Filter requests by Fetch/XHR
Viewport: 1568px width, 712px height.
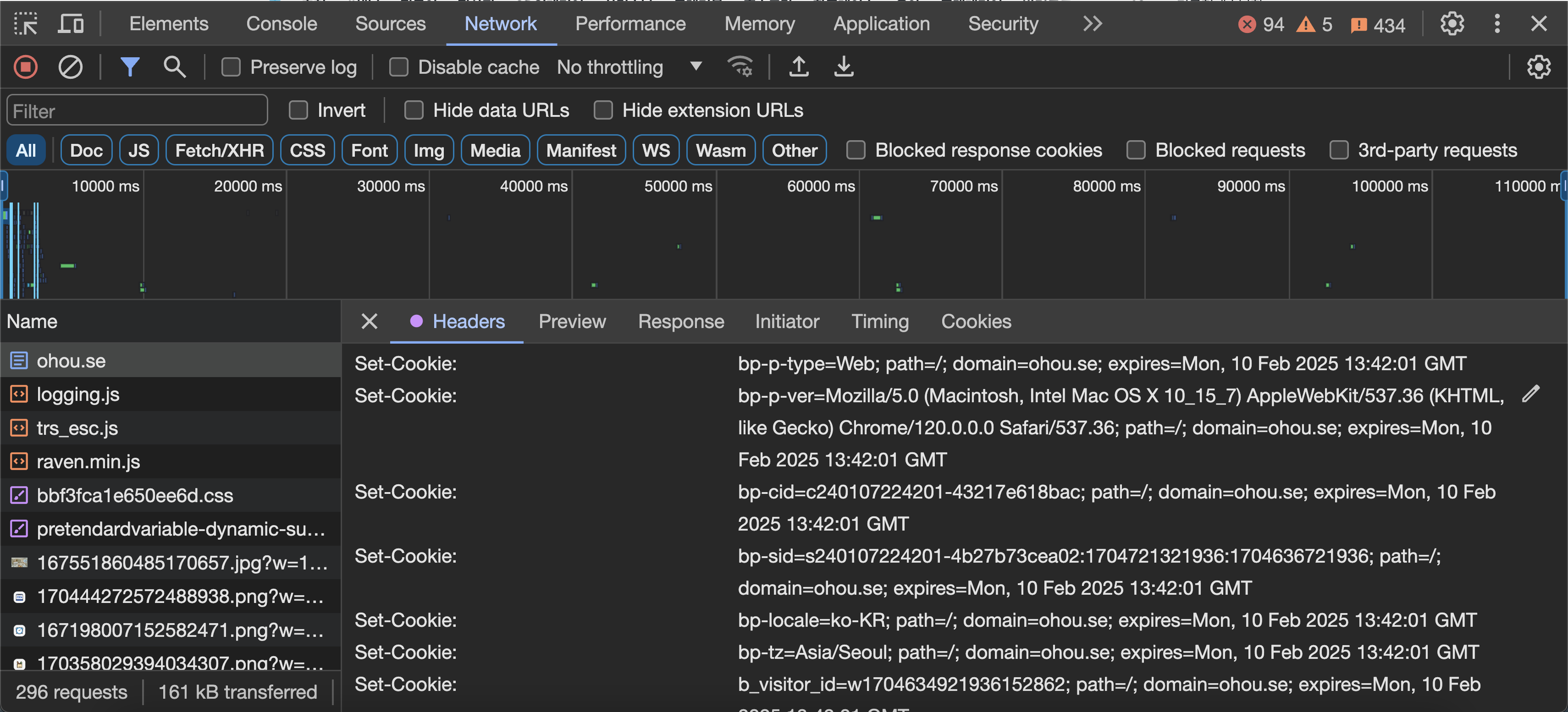click(219, 150)
